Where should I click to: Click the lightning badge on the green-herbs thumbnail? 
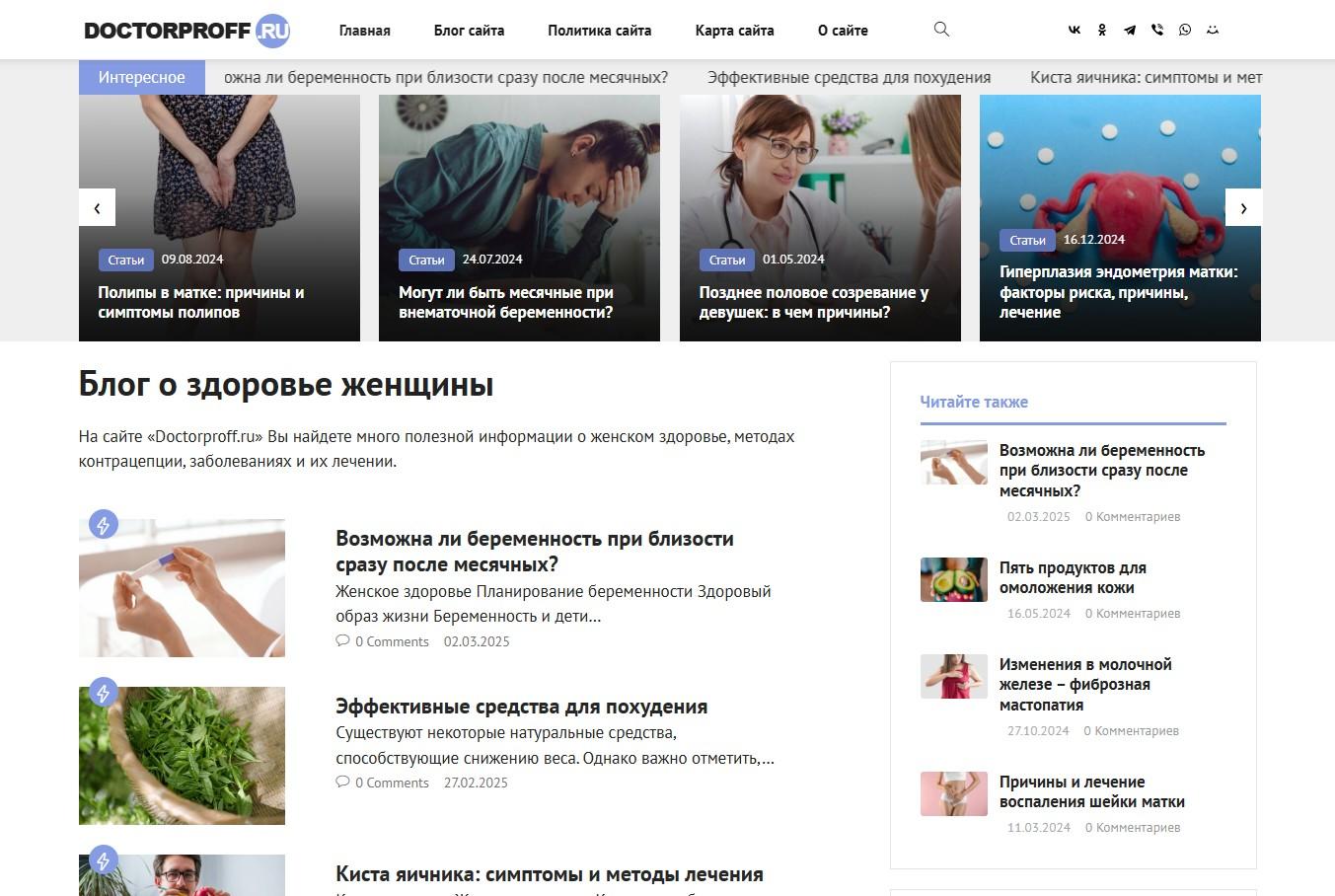[104, 692]
